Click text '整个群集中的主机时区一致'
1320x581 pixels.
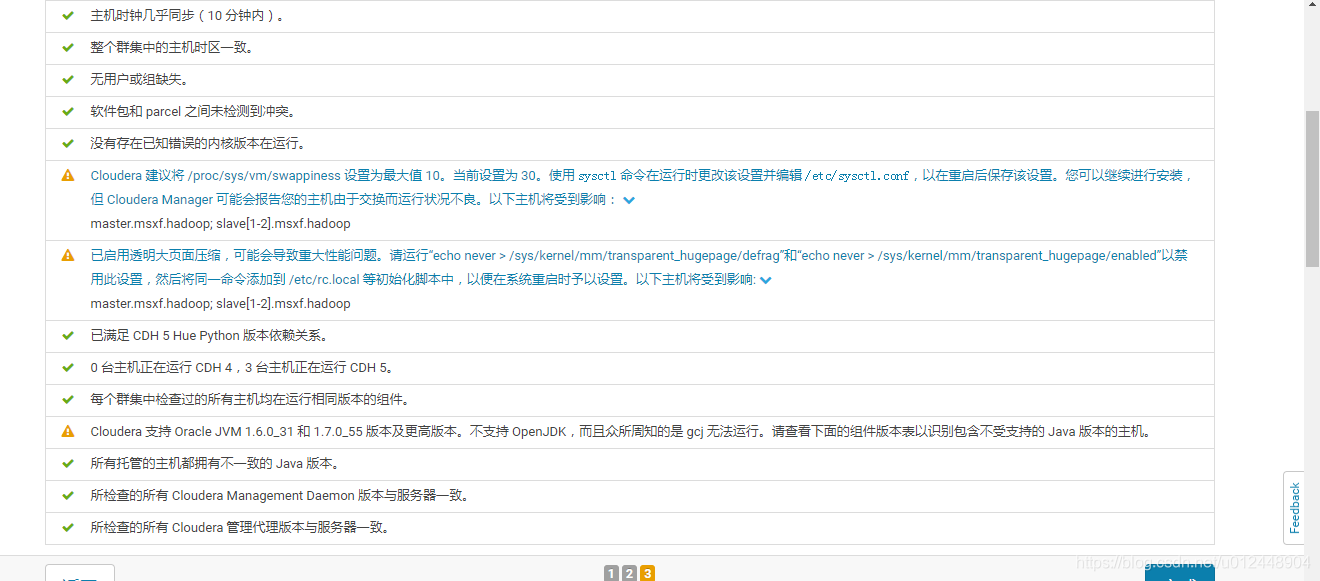tap(172, 48)
